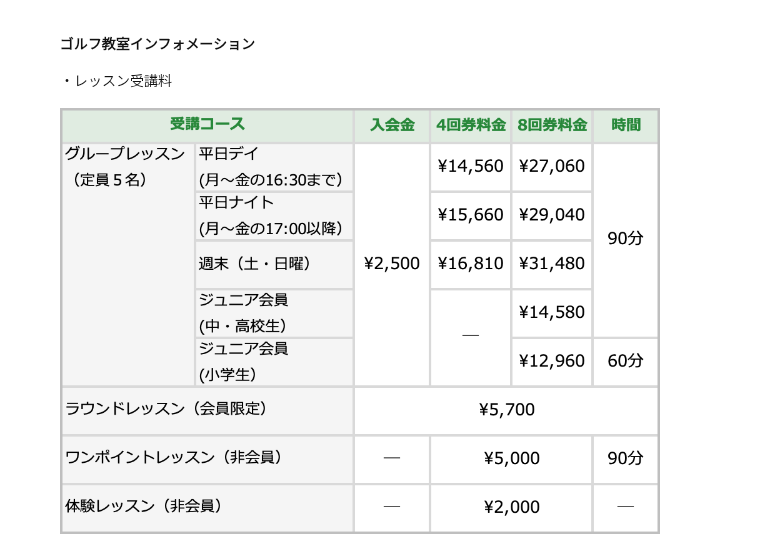
Task: Click the ¥2,500 enrollment fee cell
Action: pos(392,264)
